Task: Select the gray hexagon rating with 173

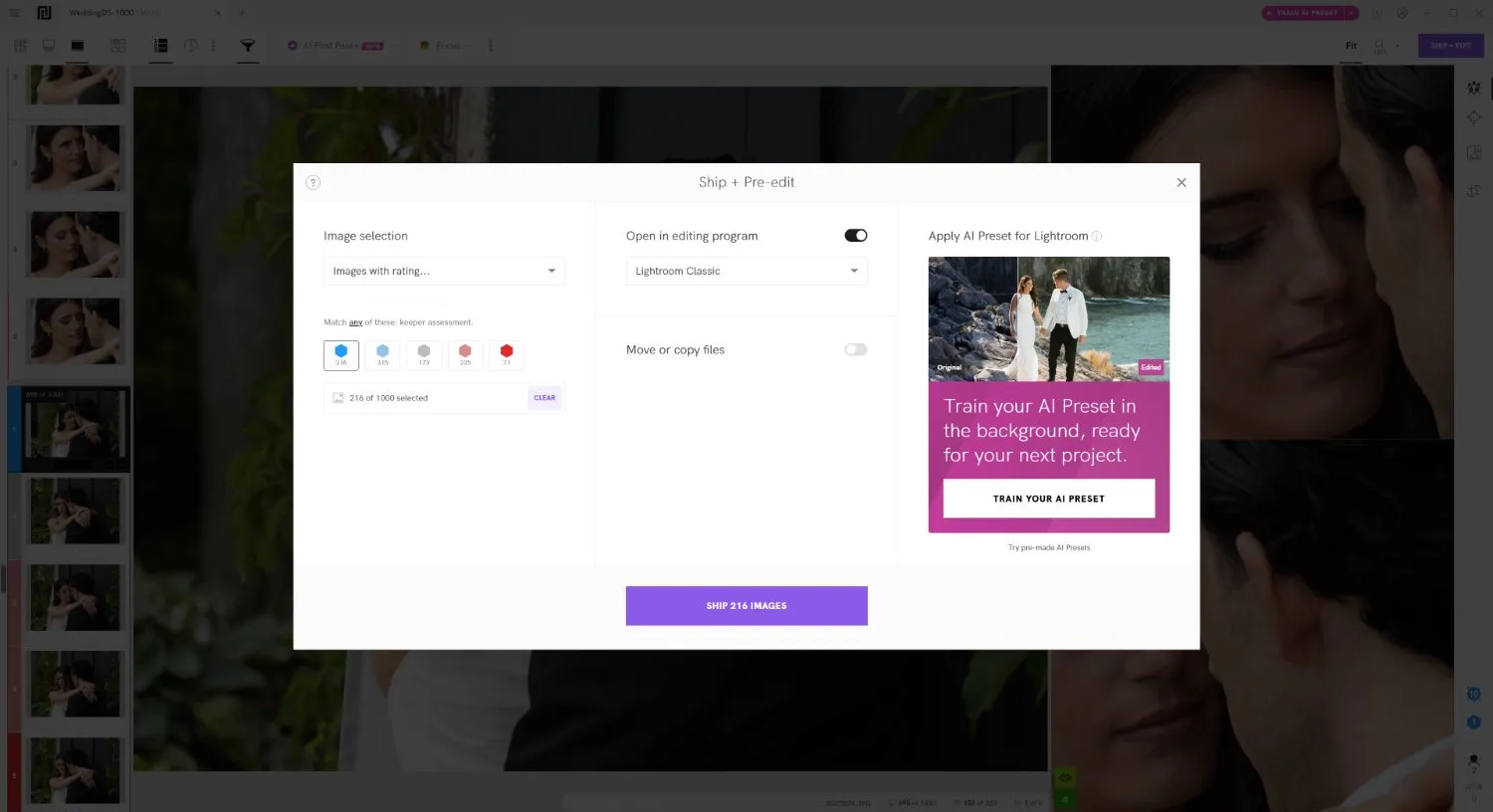Action: 424,354
